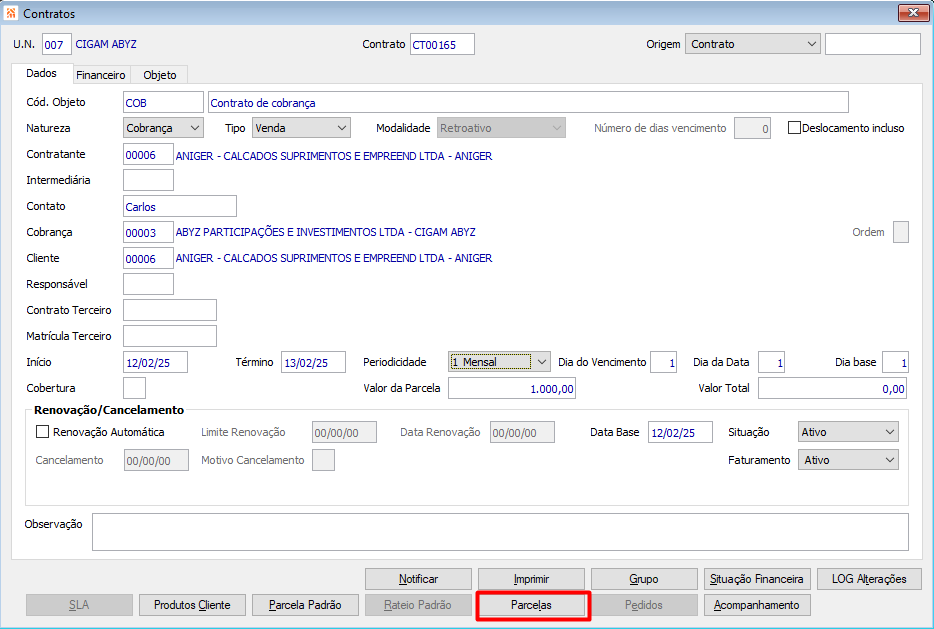Click the Cód. Objeto field COB
Image resolution: width=934 pixels, height=629 pixels.
click(163, 102)
